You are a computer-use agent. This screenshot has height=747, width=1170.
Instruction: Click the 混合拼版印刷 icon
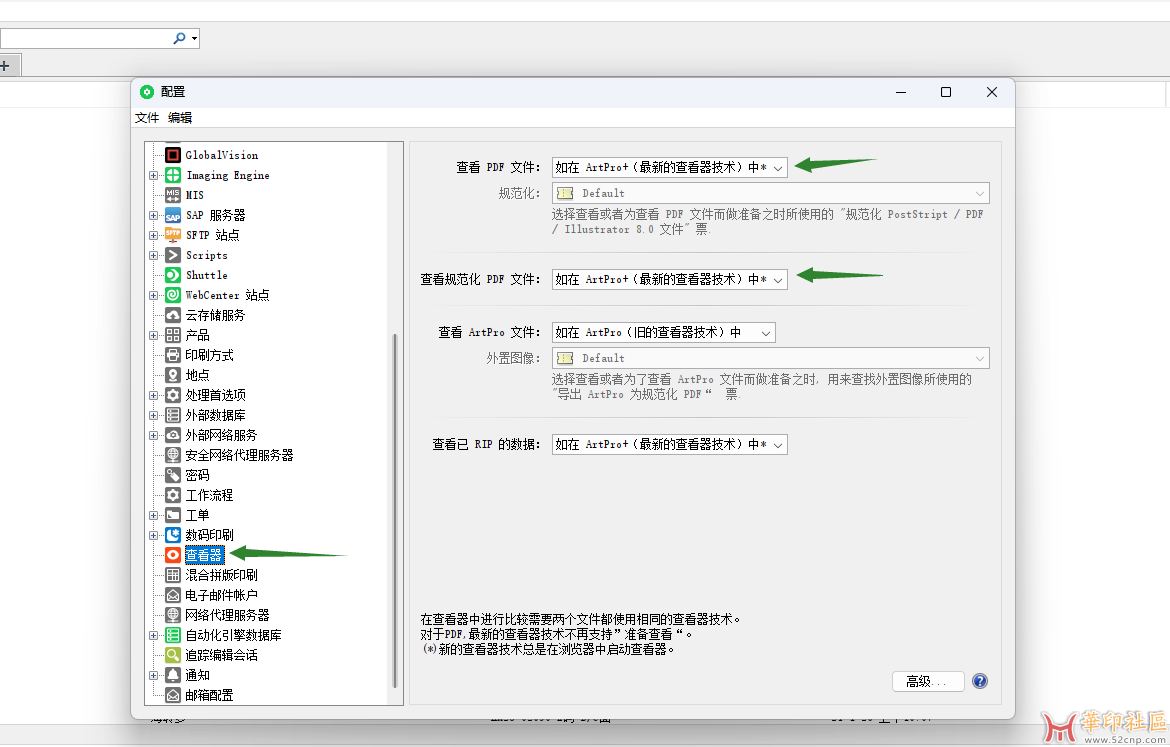tap(173, 575)
